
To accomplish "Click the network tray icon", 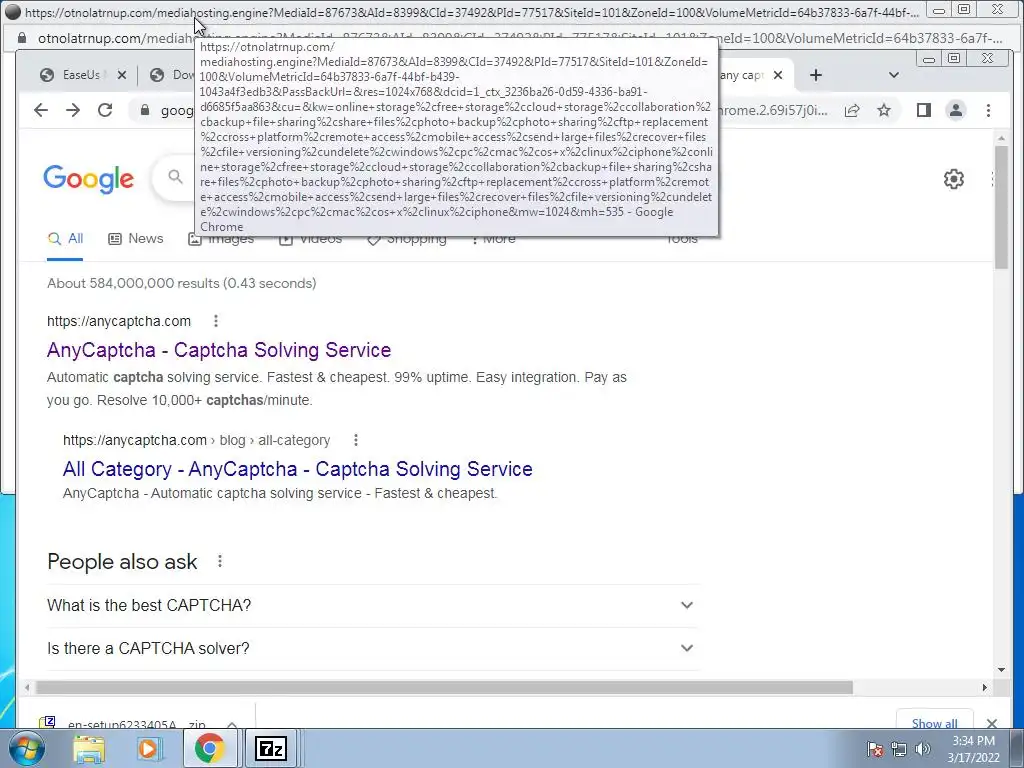I will click(x=899, y=749).
